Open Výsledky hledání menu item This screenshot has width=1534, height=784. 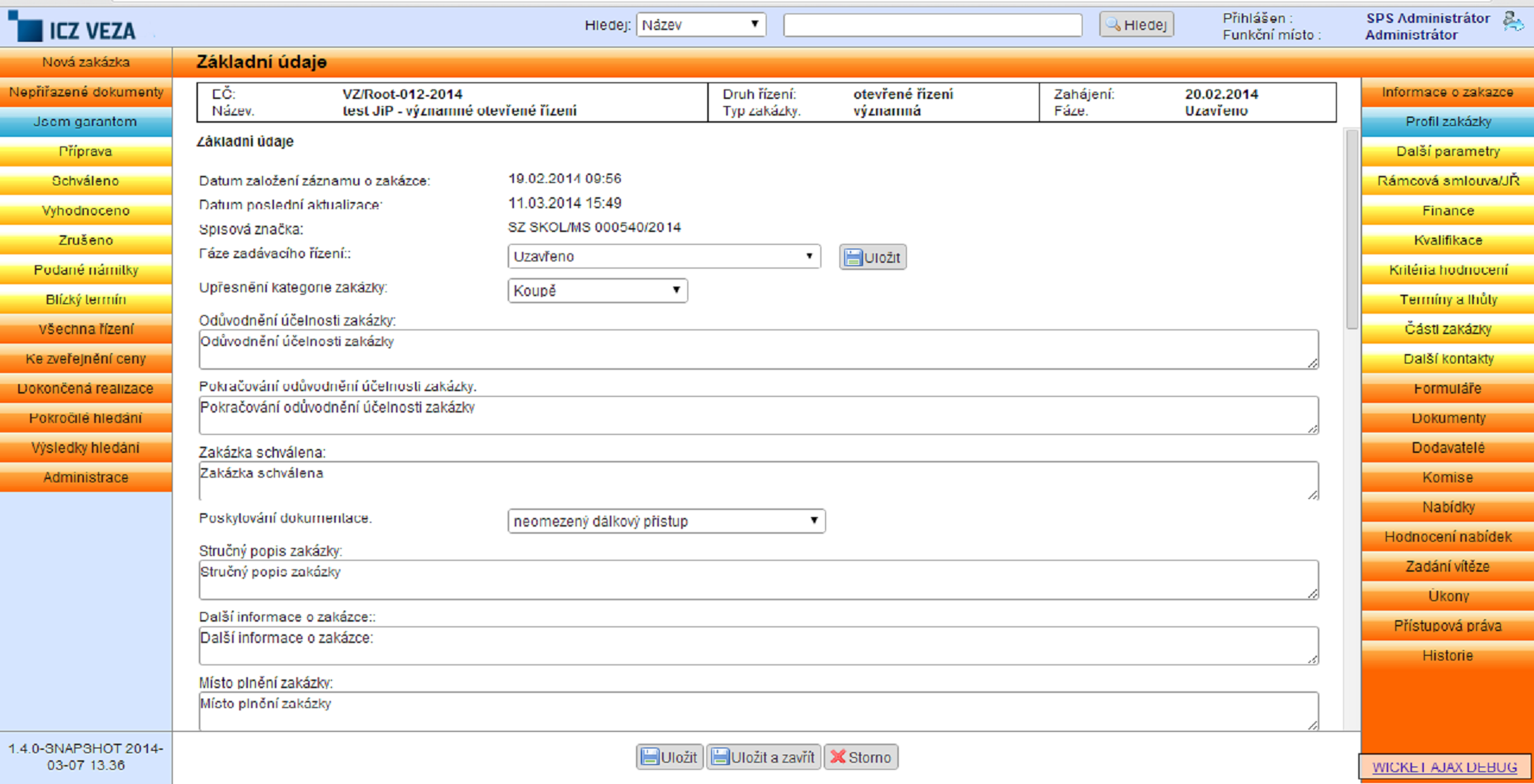click(x=86, y=447)
